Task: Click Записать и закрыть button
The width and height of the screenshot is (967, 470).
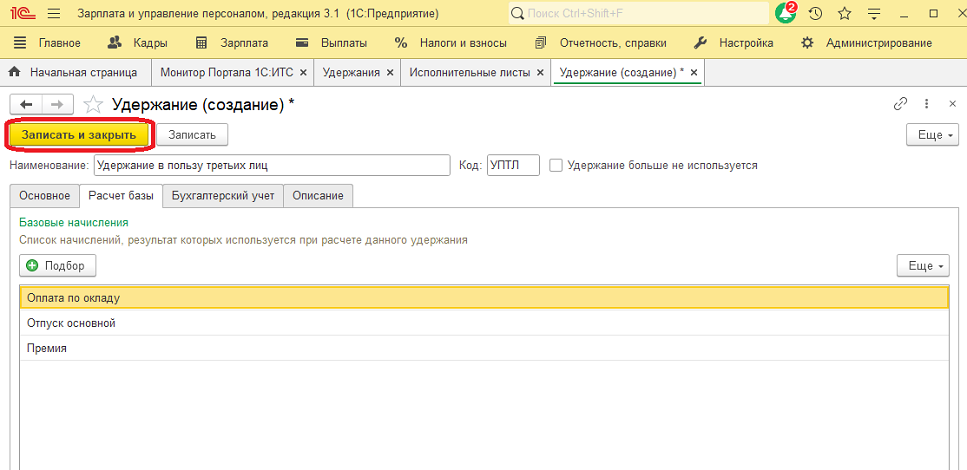Action: pos(78,135)
